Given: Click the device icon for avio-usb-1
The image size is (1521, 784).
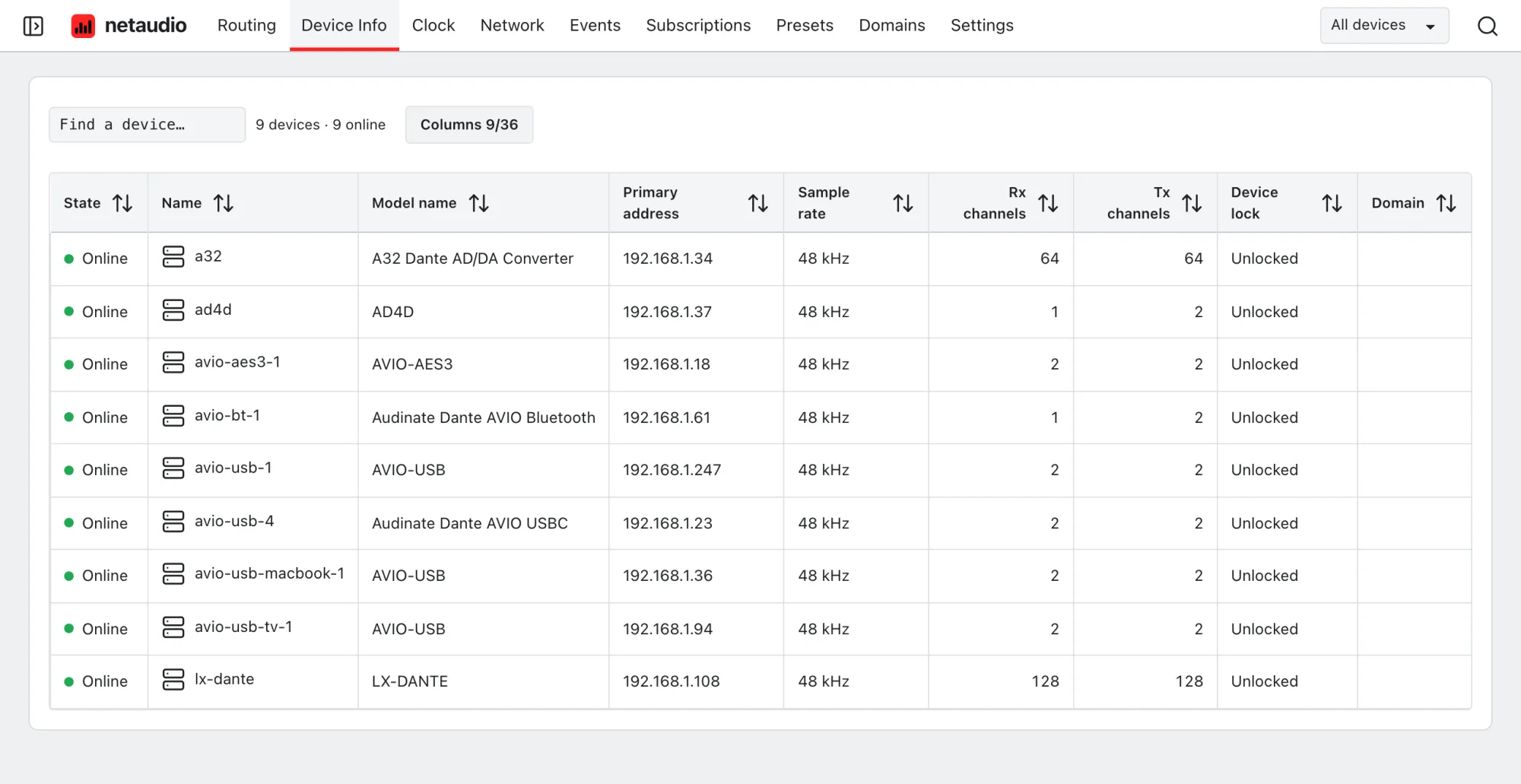Looking at the screenshot, I should [173, 468].
